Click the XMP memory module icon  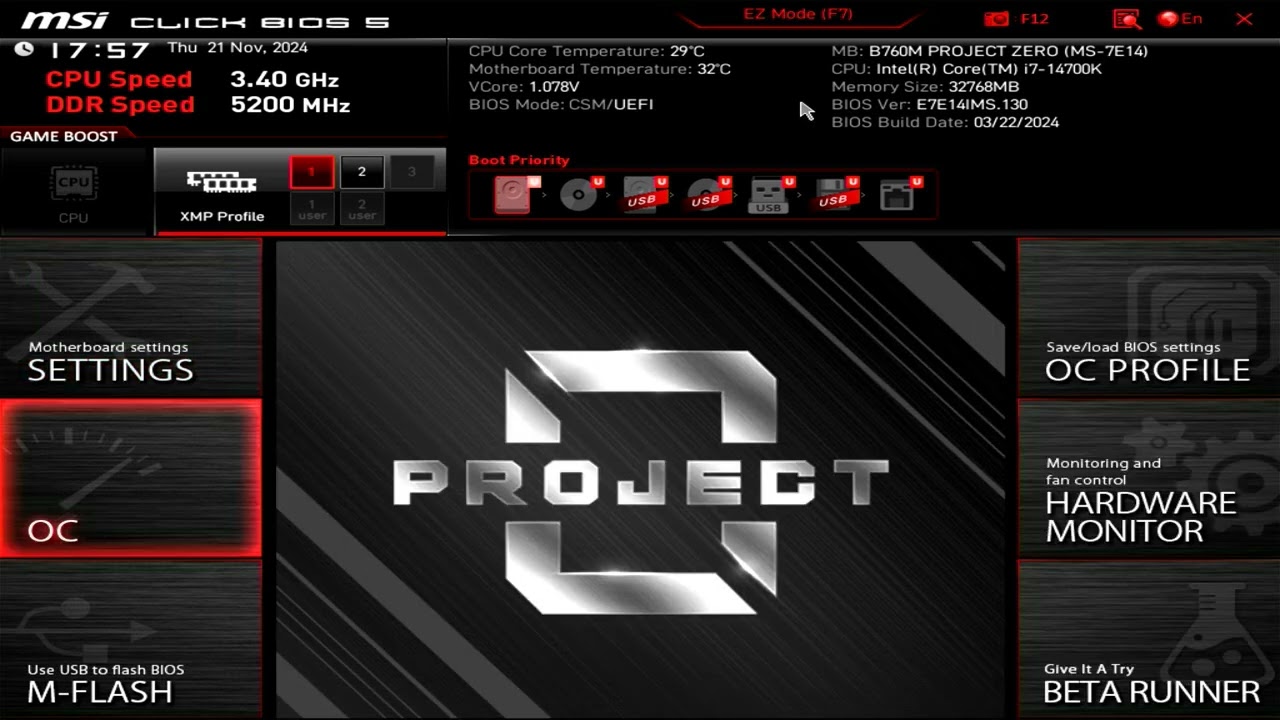[222, 181]
